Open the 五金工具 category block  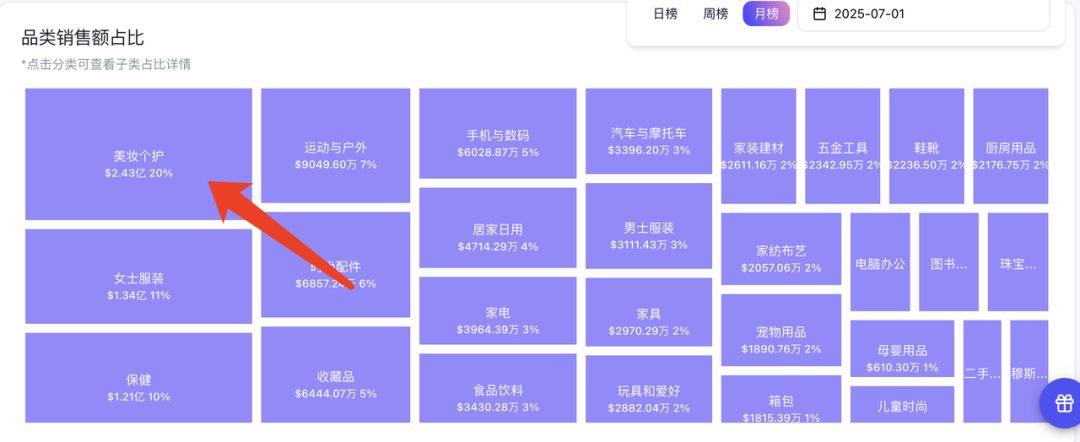coord(842,146)
